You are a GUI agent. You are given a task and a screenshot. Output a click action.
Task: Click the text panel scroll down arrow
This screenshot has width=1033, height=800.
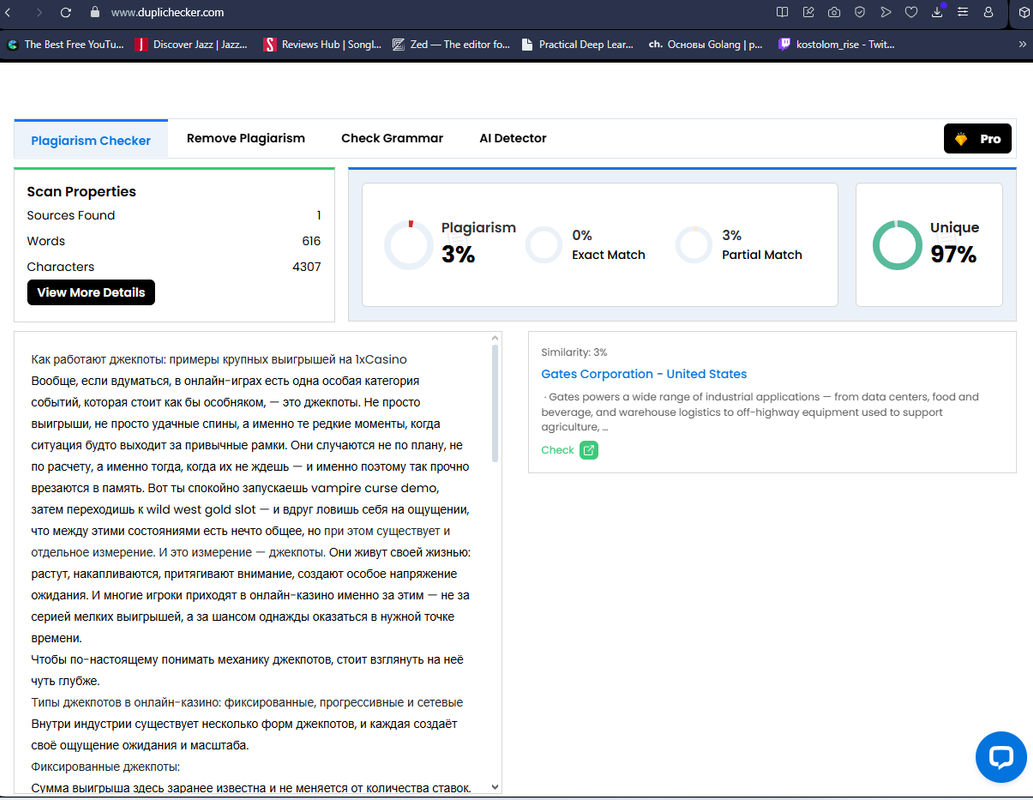(x=495, y=787)
